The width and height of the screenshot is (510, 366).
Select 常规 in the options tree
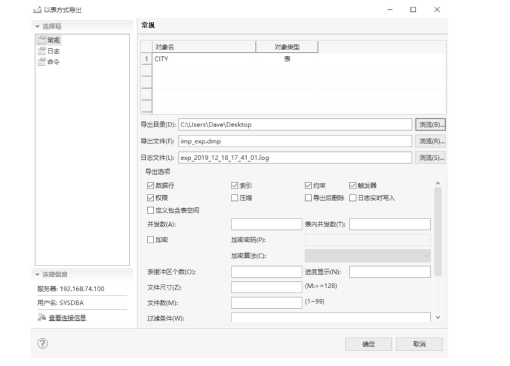(53, 40)
